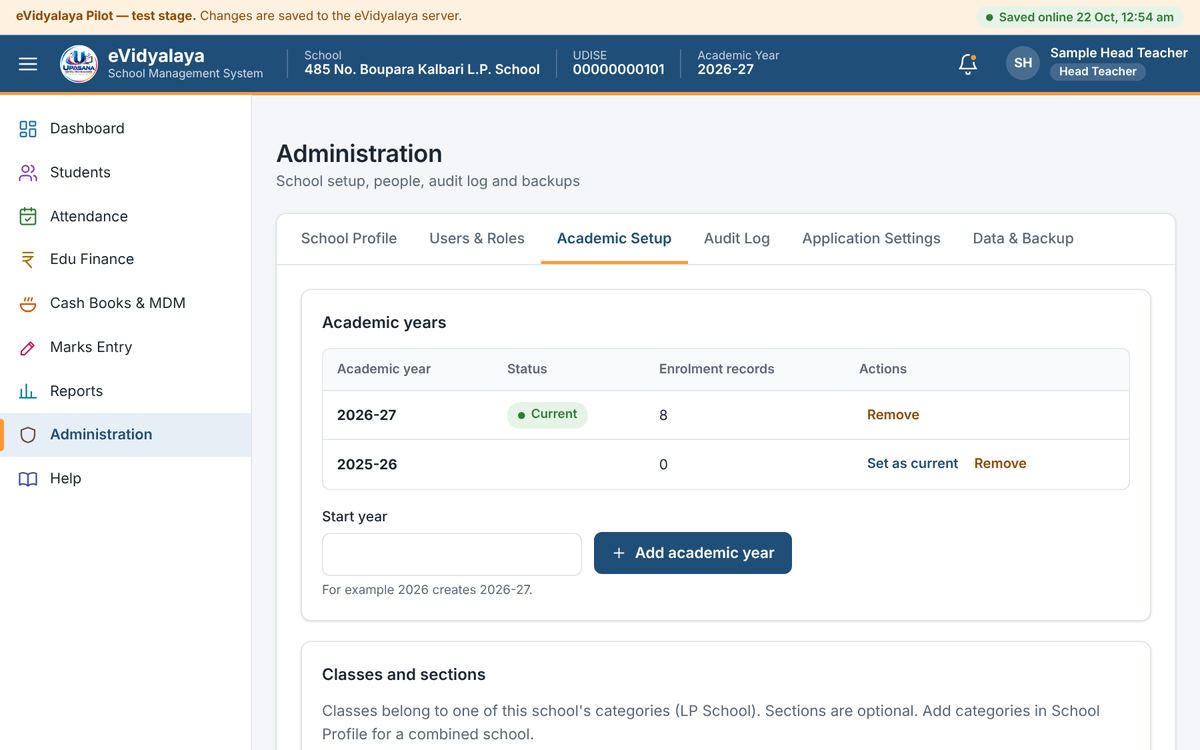Image resolution: width=1200 pixels, height=750 pixels.
Task: Click the Cash Books & MDM bowl icon
Action: [x=28, y=304]
